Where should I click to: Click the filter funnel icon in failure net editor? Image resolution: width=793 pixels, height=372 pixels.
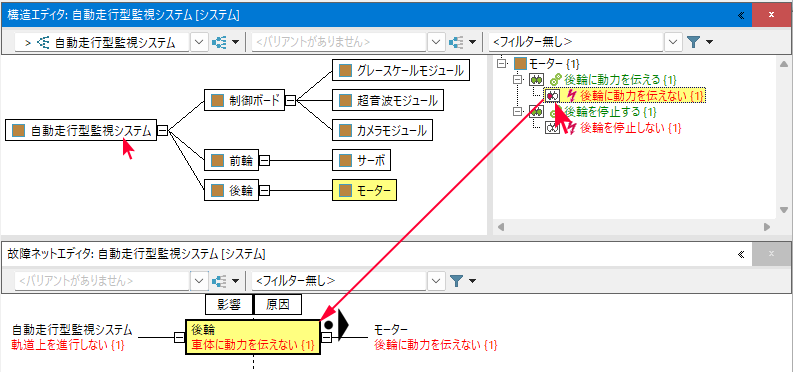456,280
